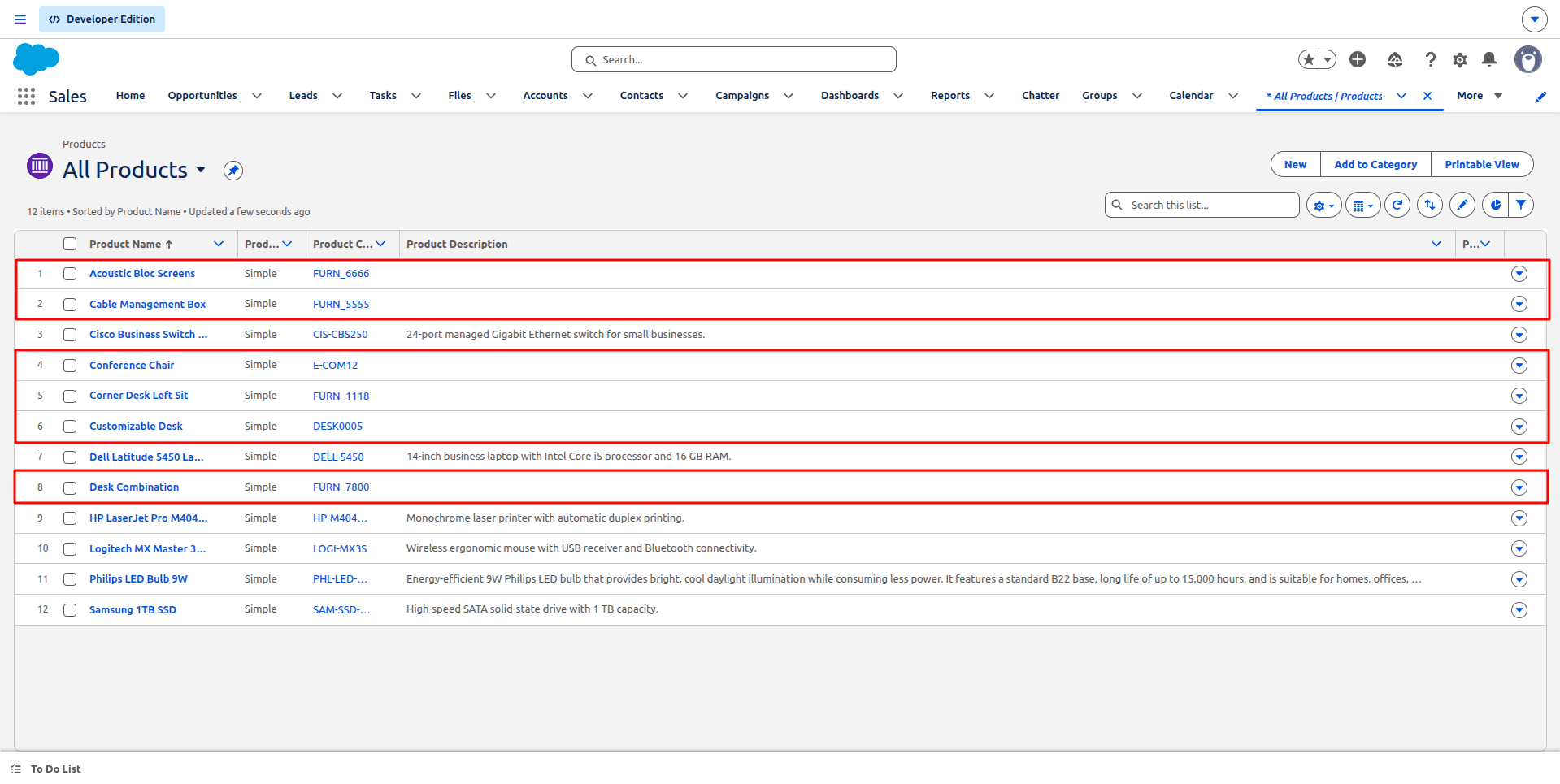Open the Logitech MX Master product link
The image size is (1560, 784).
coord(147,548)
